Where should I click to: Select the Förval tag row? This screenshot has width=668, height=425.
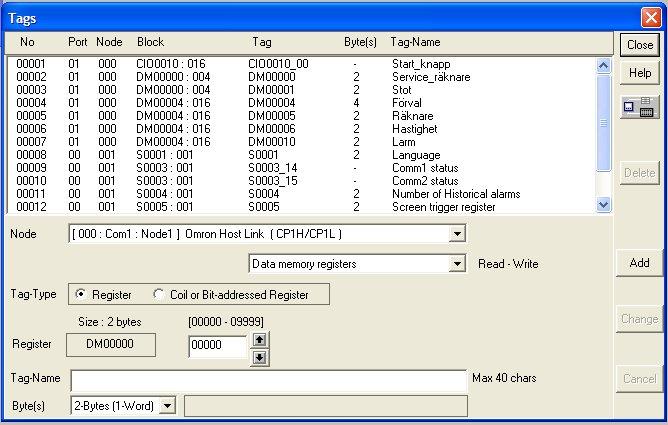(300, 103)
